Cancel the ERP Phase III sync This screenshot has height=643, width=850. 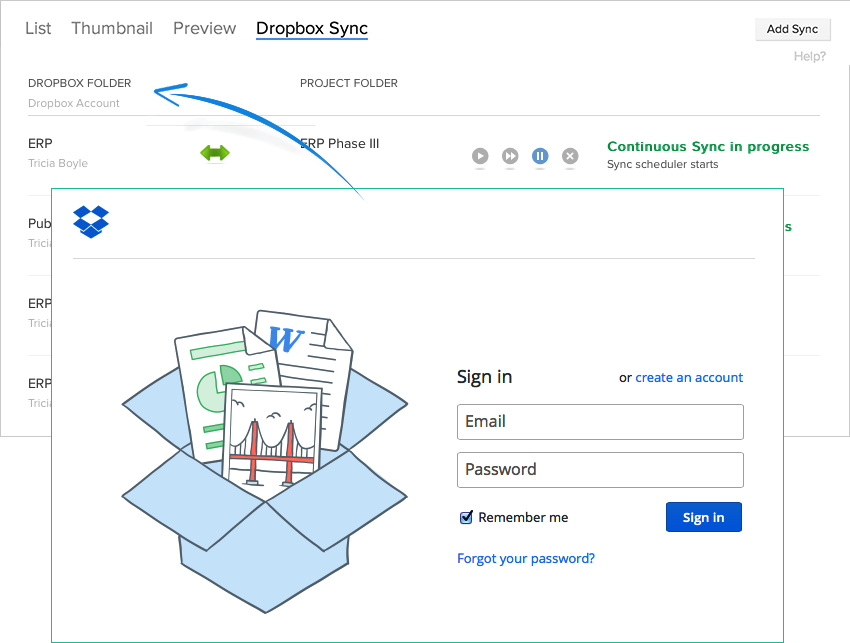click(x=570, y=156)
